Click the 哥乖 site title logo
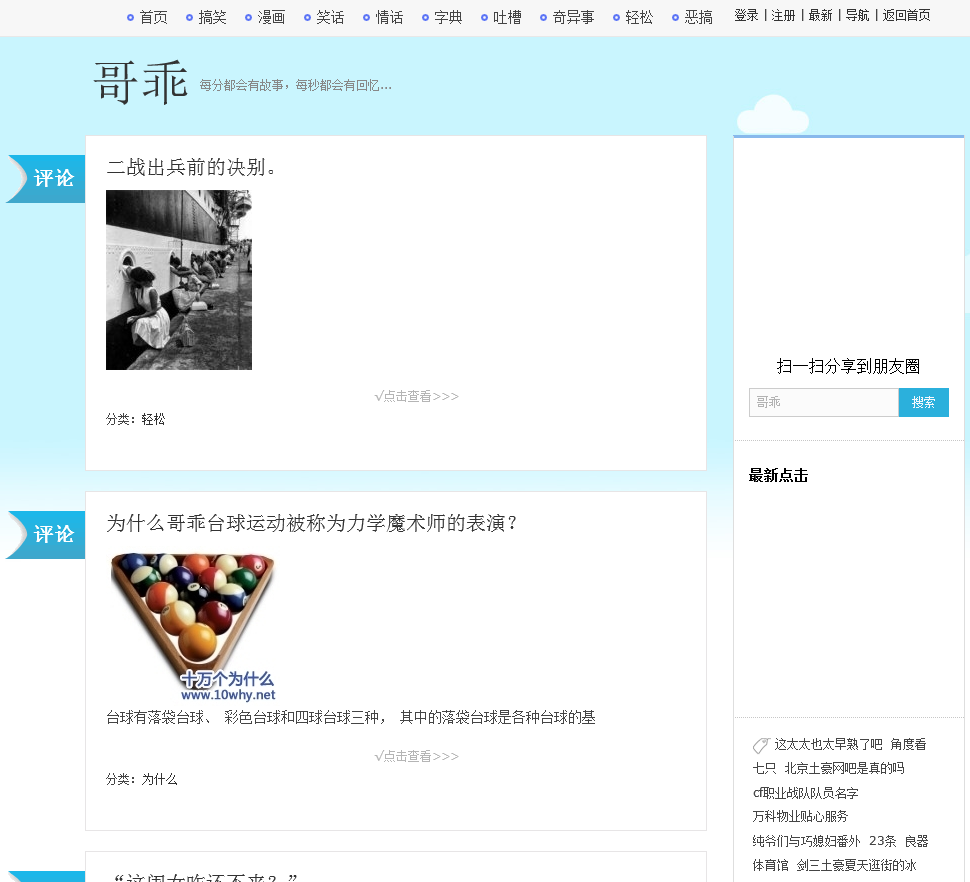The image size is (970, 882). click(x=140, y=82)
